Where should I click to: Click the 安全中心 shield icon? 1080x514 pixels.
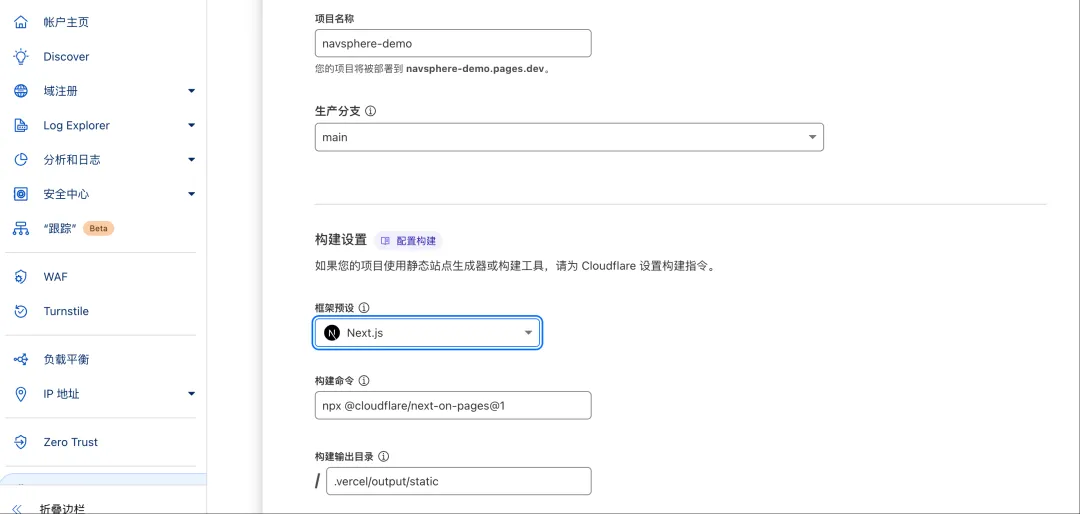click(21, 194)
